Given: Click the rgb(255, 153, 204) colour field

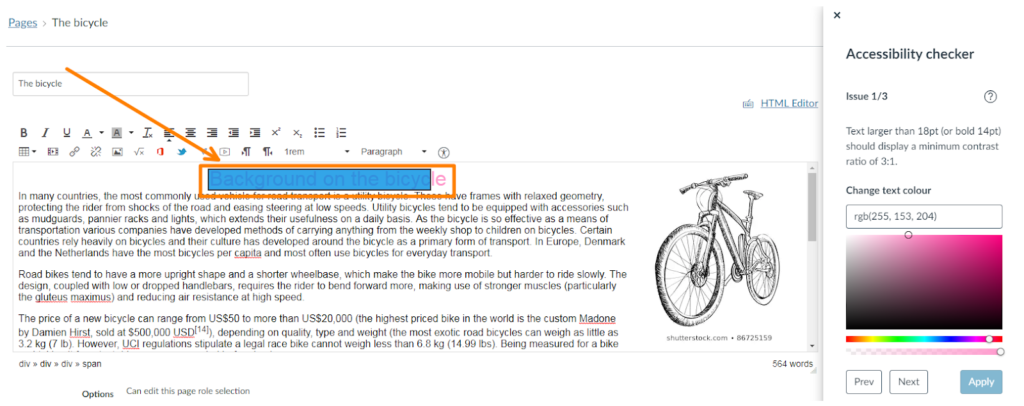Looking at the screenshot, I should (923, 216).
